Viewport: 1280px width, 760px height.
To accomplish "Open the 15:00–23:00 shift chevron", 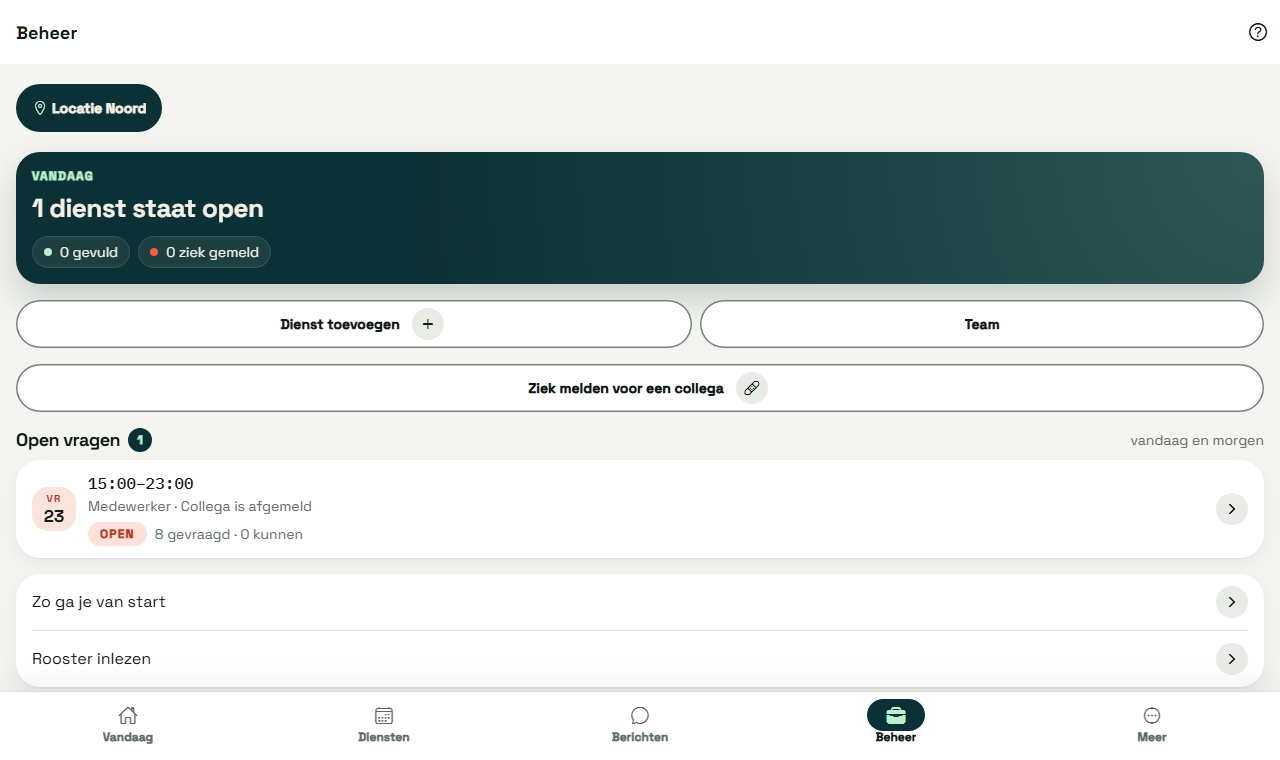I will tap(1232, 509).
